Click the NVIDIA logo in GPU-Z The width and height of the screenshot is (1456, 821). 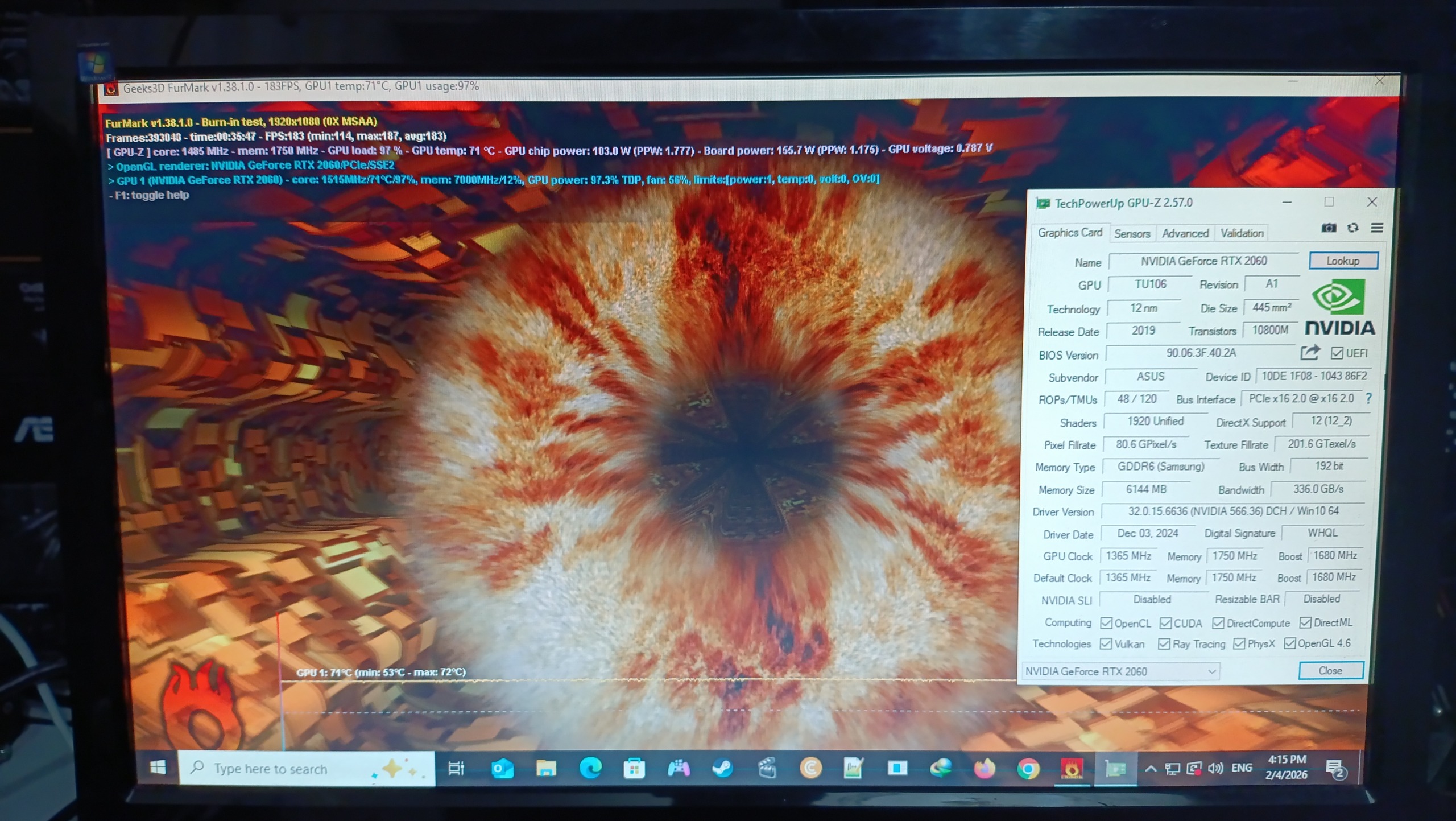click(x=1339, y=307)
